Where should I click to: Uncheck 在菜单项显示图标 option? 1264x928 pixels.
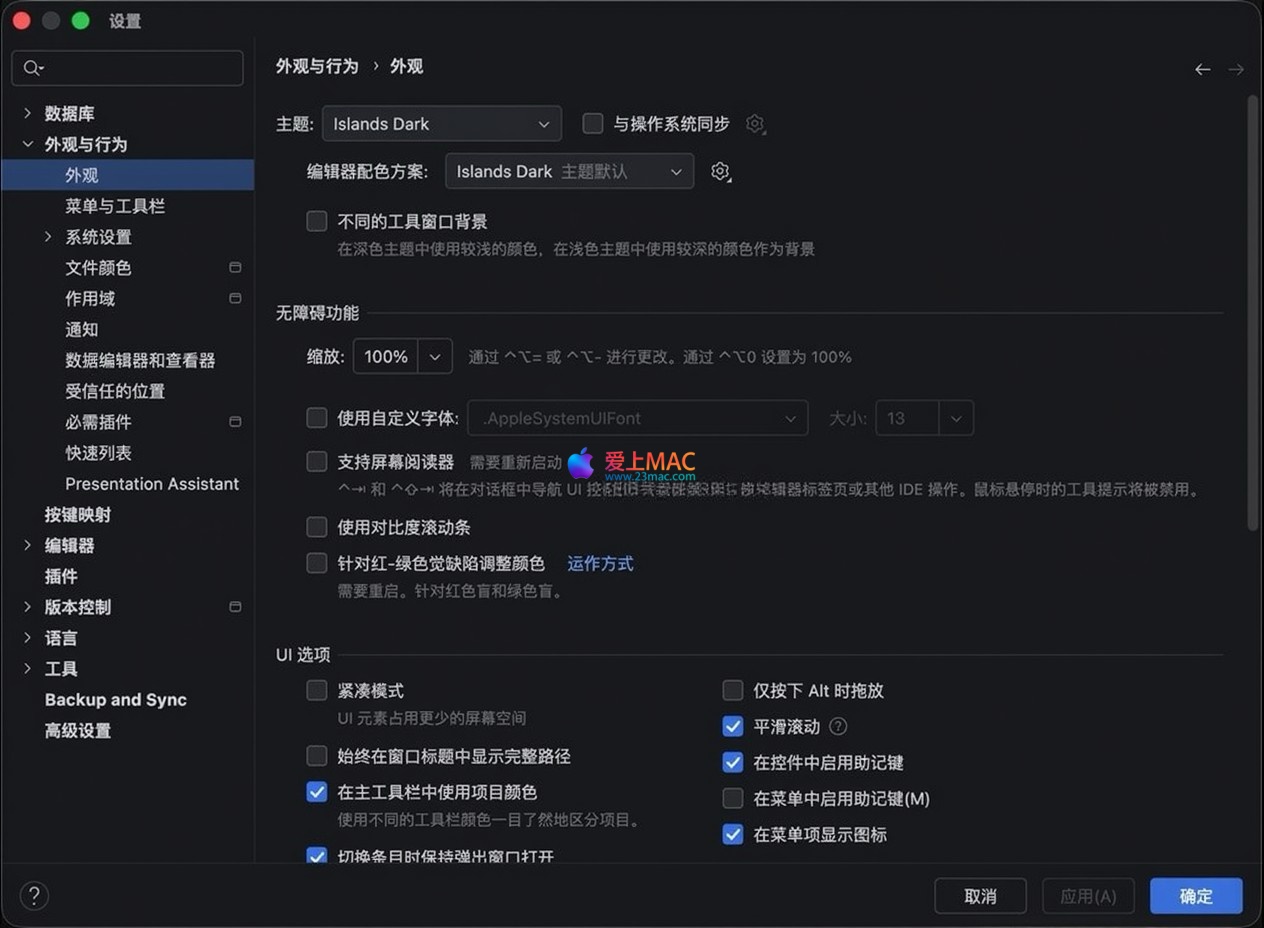click(x=733, y=835)
